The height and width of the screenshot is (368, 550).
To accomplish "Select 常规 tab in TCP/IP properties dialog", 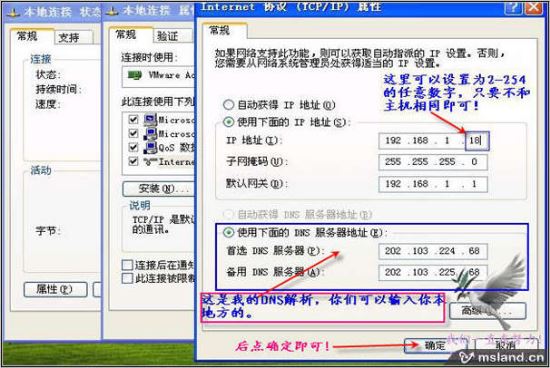I will coord(224,31).
